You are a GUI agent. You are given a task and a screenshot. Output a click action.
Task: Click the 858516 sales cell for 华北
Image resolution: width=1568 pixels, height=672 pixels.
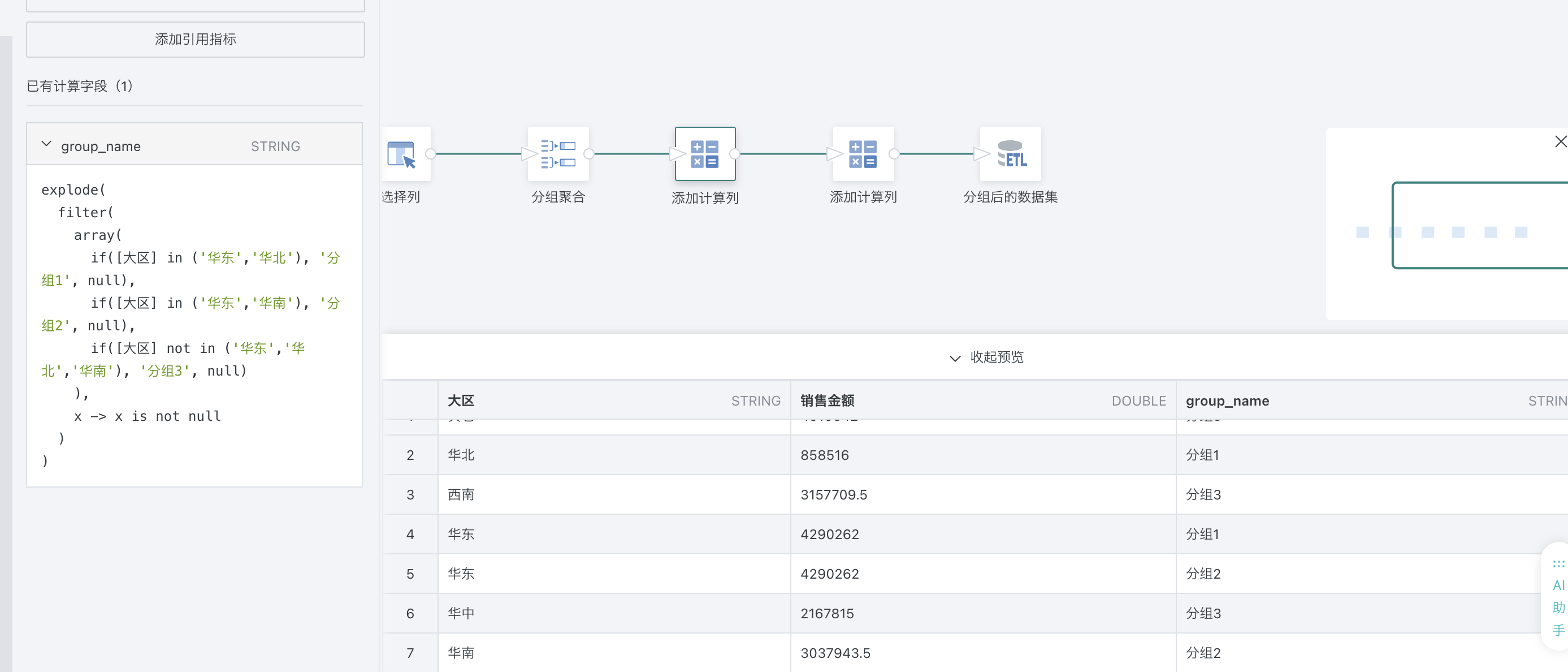[x=824, y=455]
